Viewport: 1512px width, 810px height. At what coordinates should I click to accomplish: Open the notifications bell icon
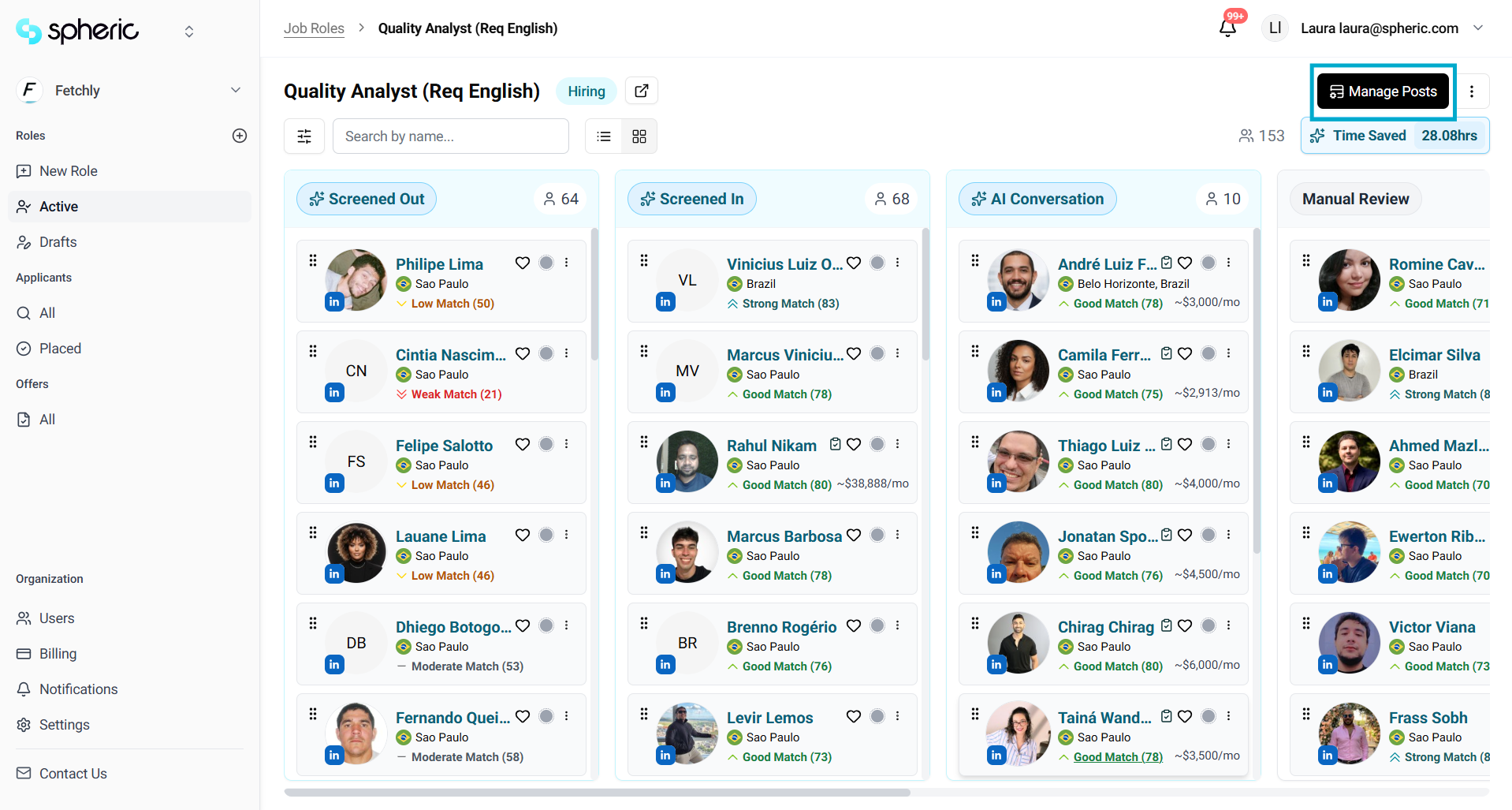pos(1227,28)
